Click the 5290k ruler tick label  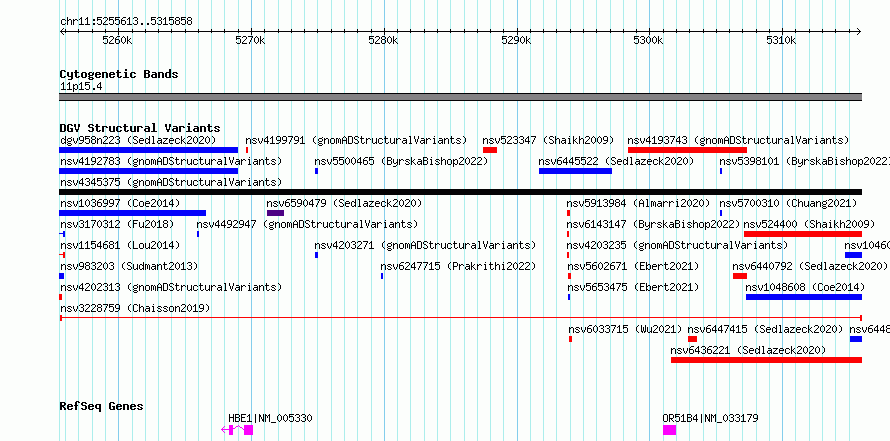516,40
